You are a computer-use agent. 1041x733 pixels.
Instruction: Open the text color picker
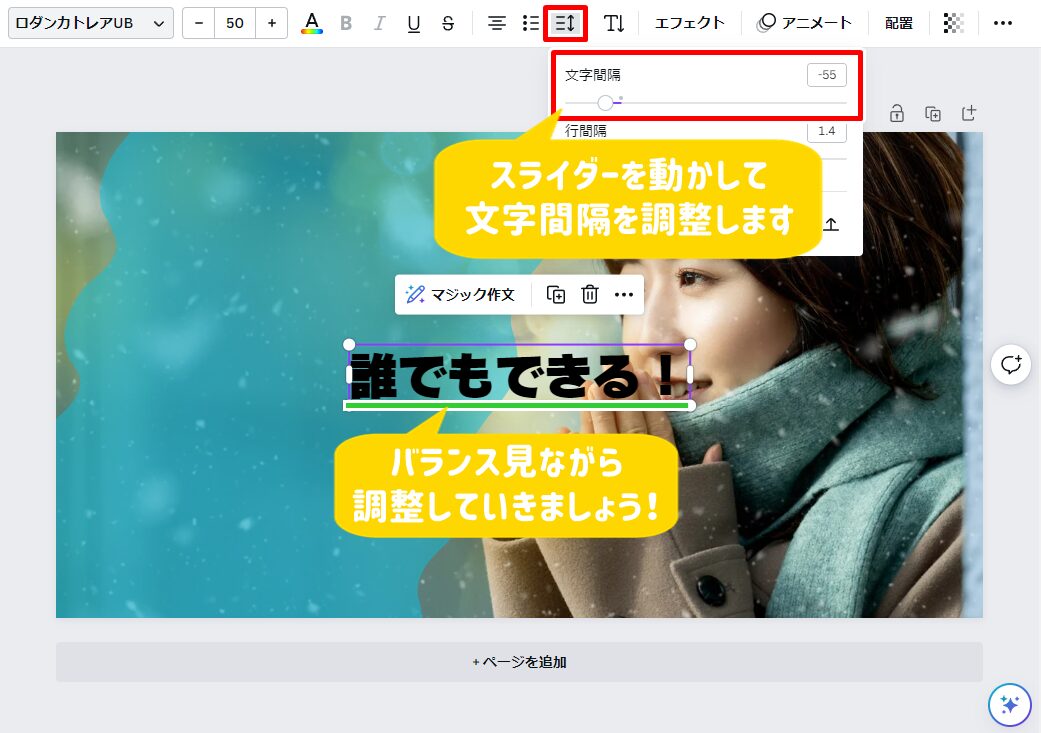coord(311,23)
